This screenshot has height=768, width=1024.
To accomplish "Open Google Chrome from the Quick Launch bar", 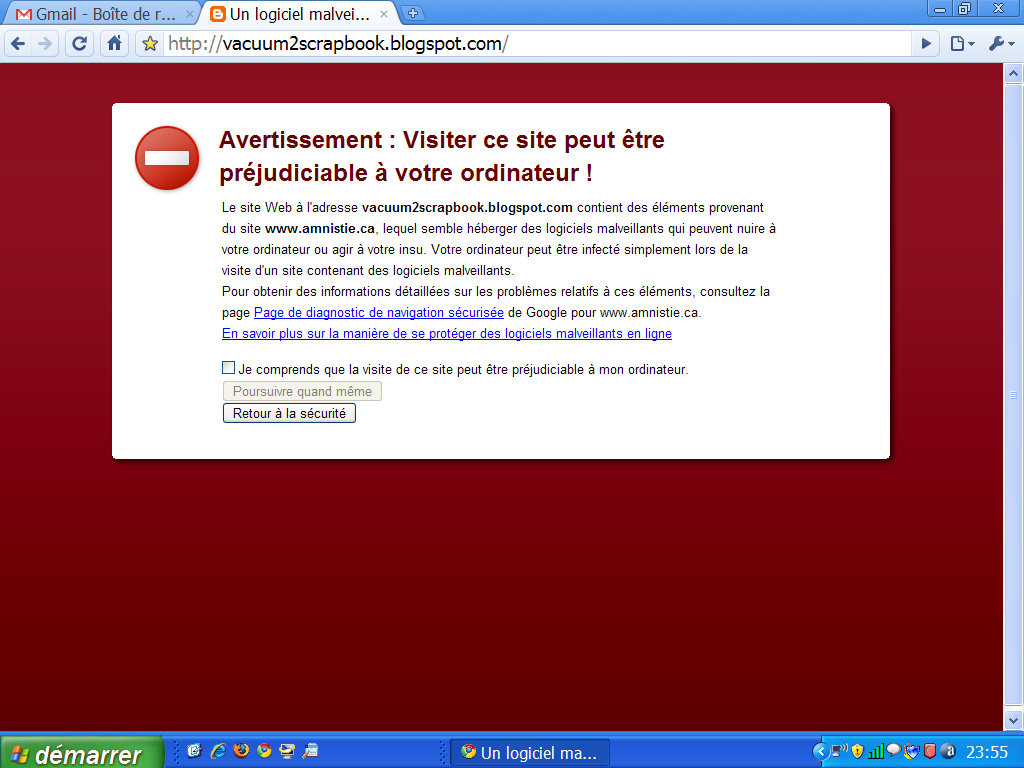I will pos(263,751).
